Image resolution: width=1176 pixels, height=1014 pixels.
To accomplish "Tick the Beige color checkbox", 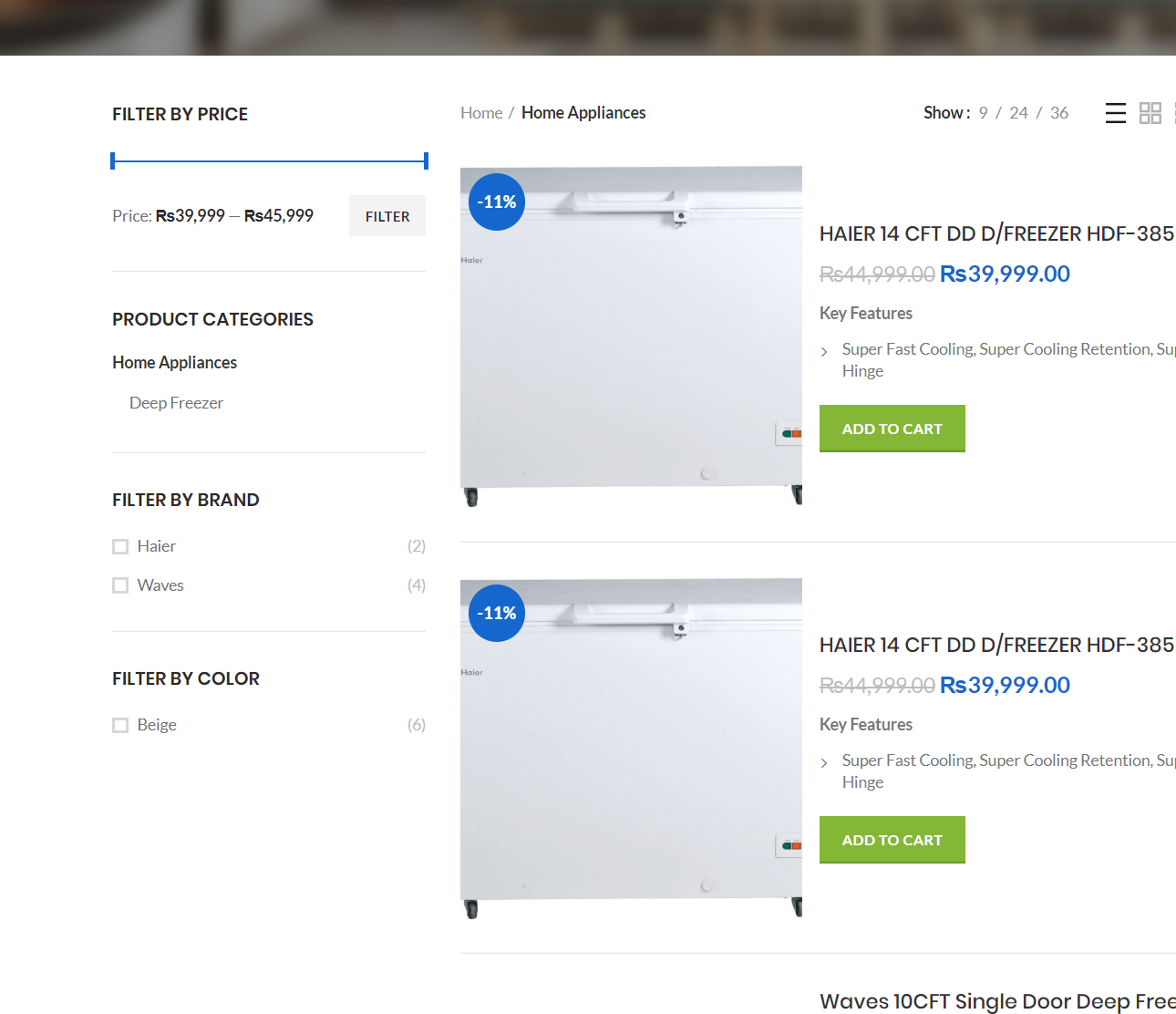I will click(x=120, y=725).
